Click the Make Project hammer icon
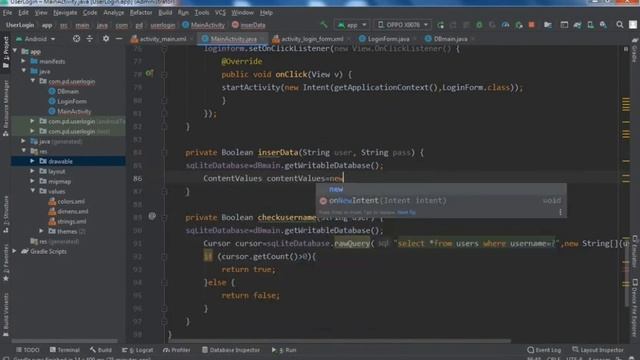This screenshot has width=640, height=360. coord(324,25)
